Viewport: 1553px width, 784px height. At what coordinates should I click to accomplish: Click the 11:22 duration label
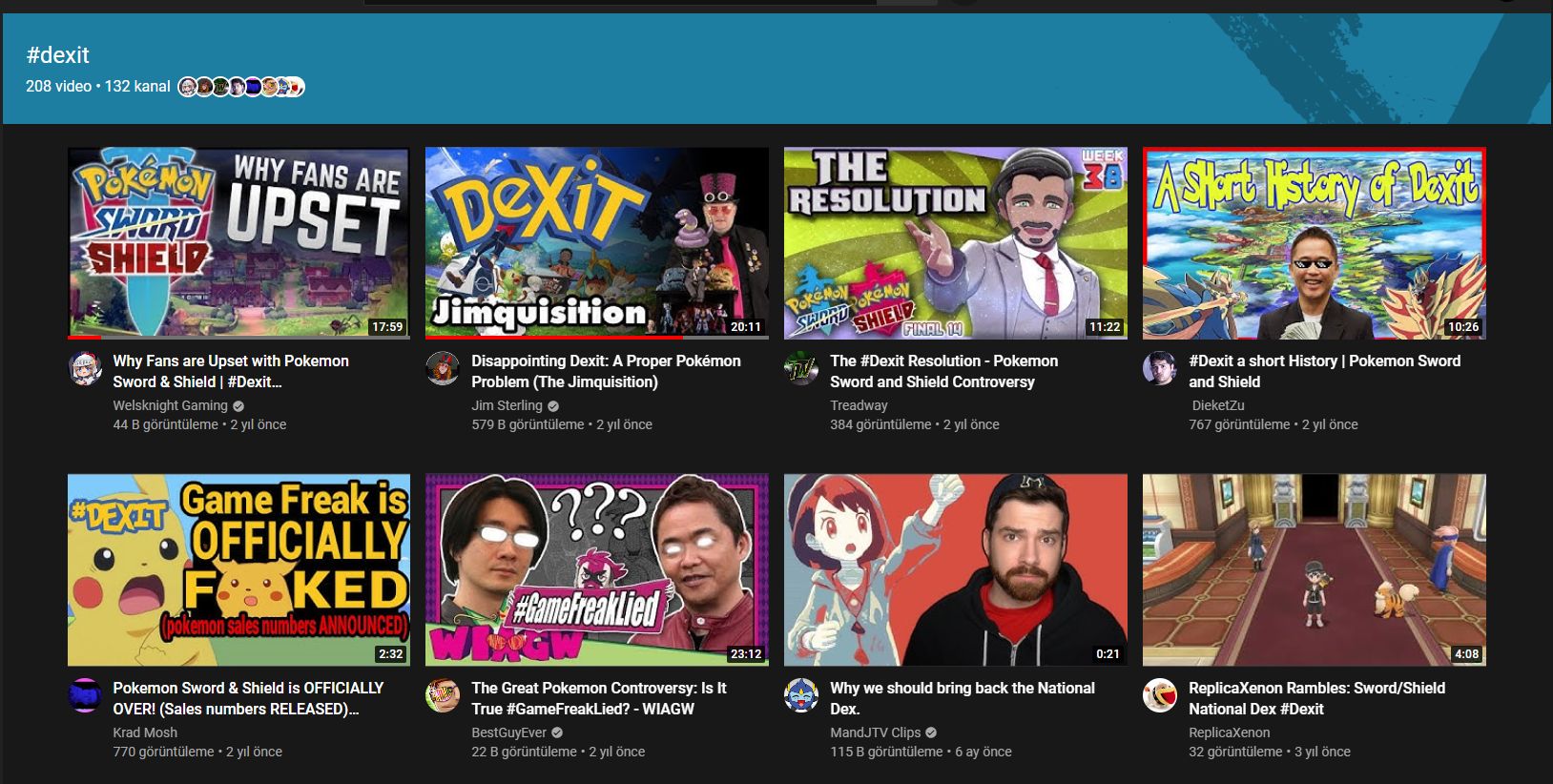(x=1105, y=327)
